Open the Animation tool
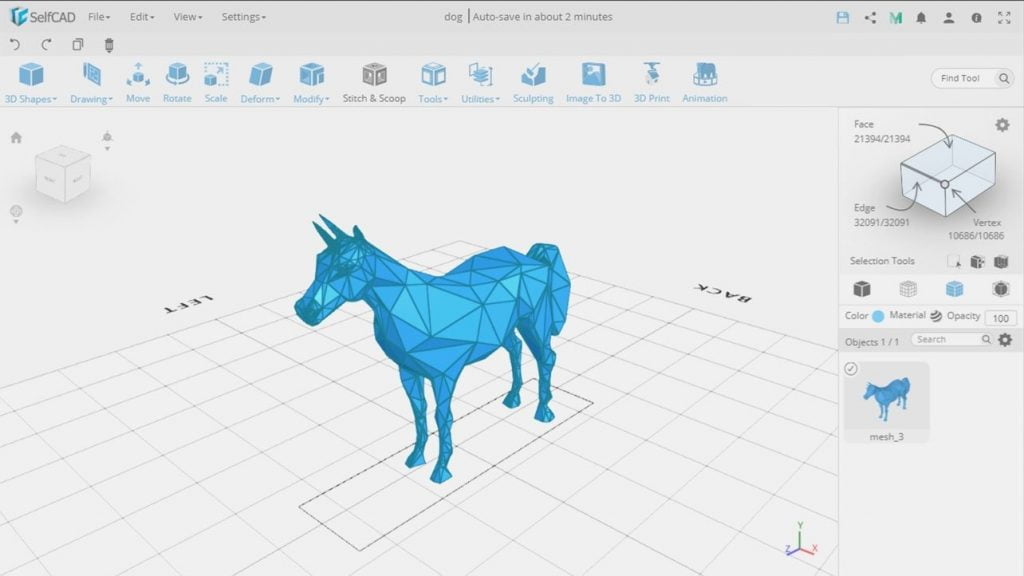1024x576 pixels. tap(705, 83)
